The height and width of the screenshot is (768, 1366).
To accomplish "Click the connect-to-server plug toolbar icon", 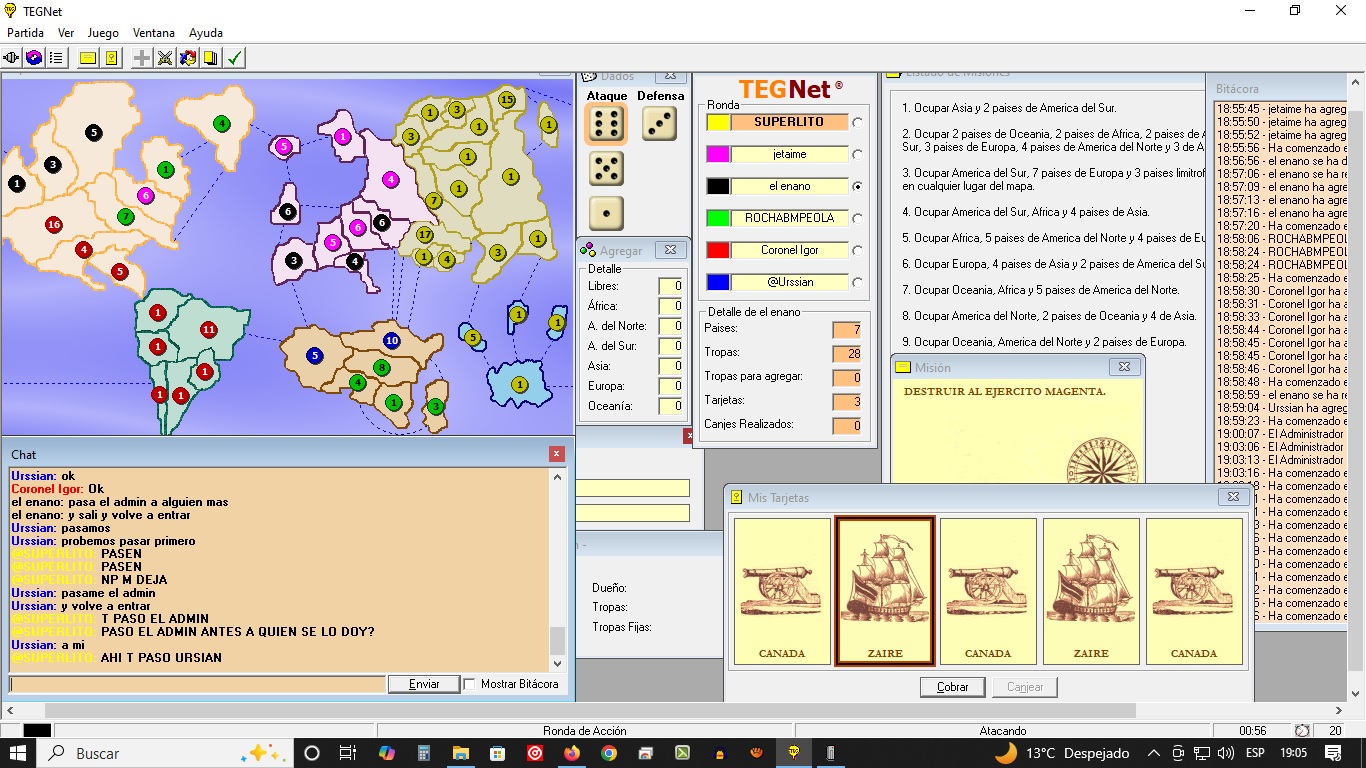I will pyautogui.click(x=12, y=58).
